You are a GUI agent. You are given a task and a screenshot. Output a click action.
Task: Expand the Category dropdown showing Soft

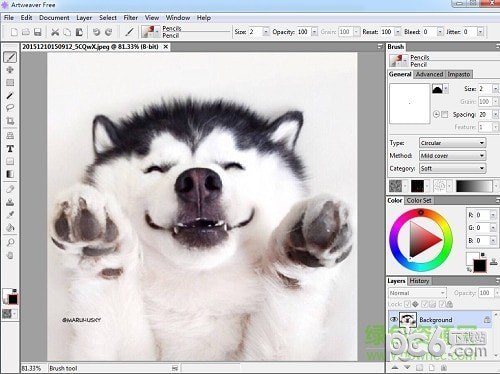click(452, 168)
